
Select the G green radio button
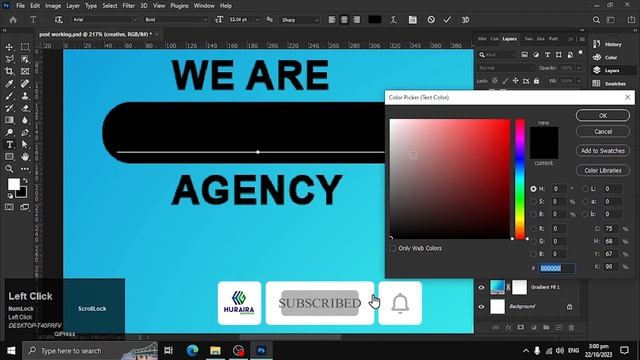[533, 241]
